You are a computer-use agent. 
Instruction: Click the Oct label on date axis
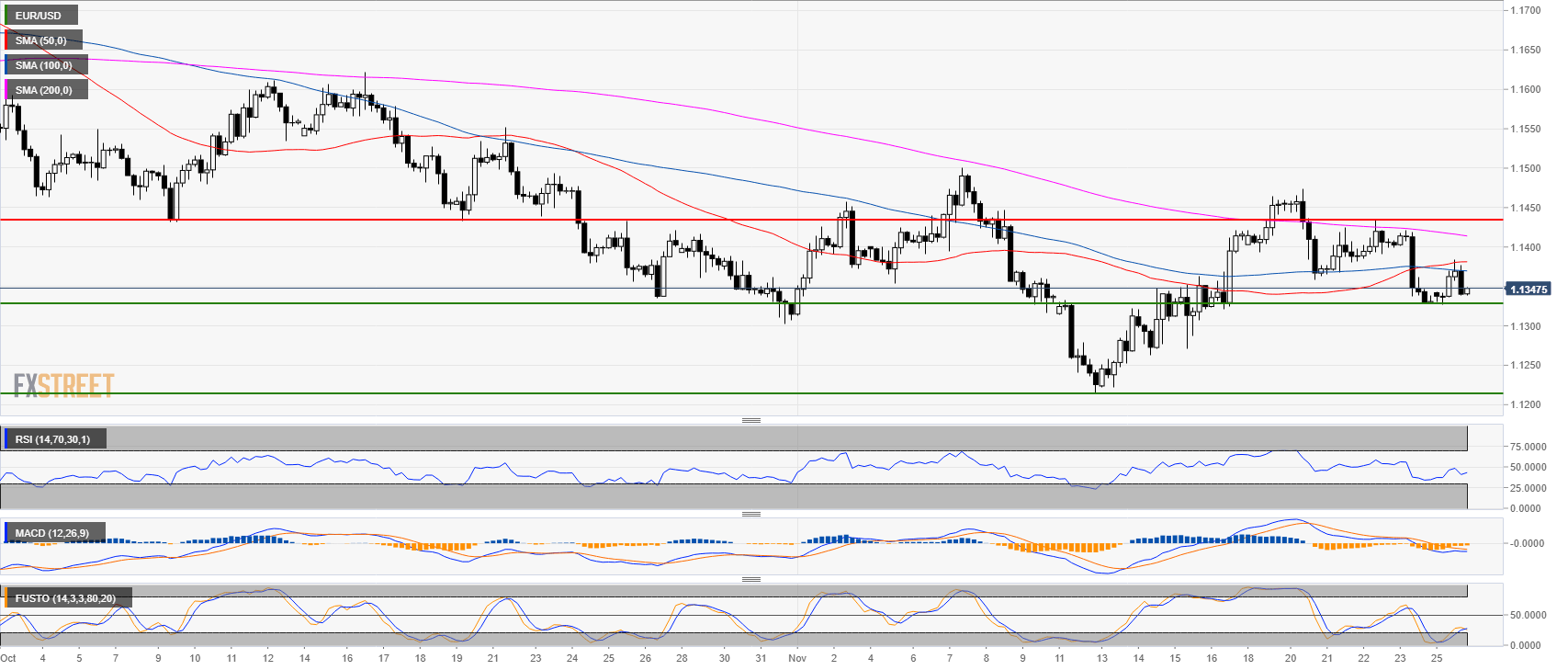coord(8,658)
